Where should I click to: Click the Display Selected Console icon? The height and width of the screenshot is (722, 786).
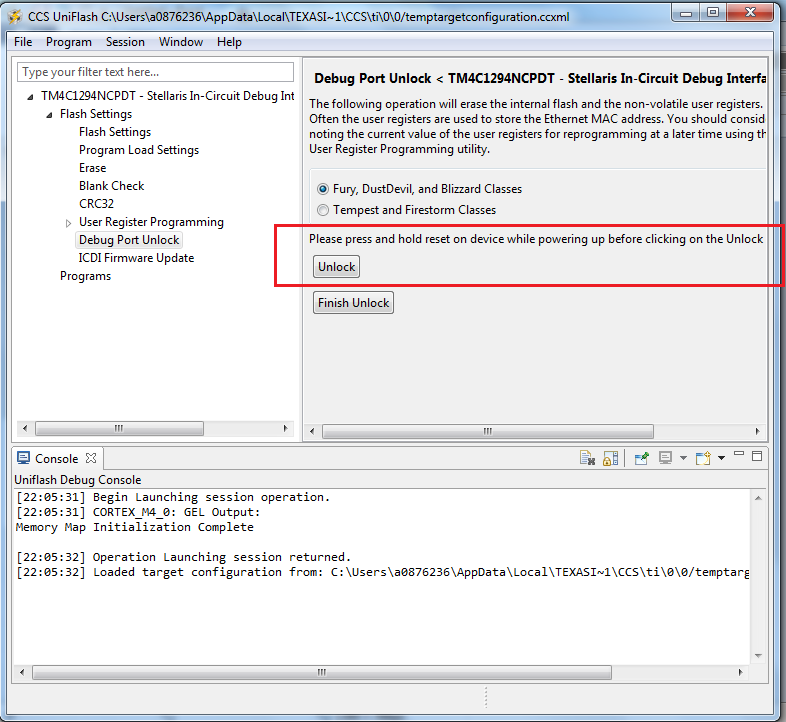point(665,458)
